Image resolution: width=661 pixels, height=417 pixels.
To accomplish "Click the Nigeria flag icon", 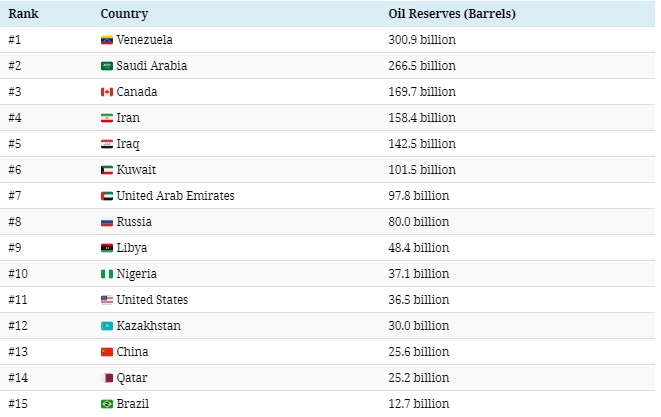I will (x=107, y=274).
